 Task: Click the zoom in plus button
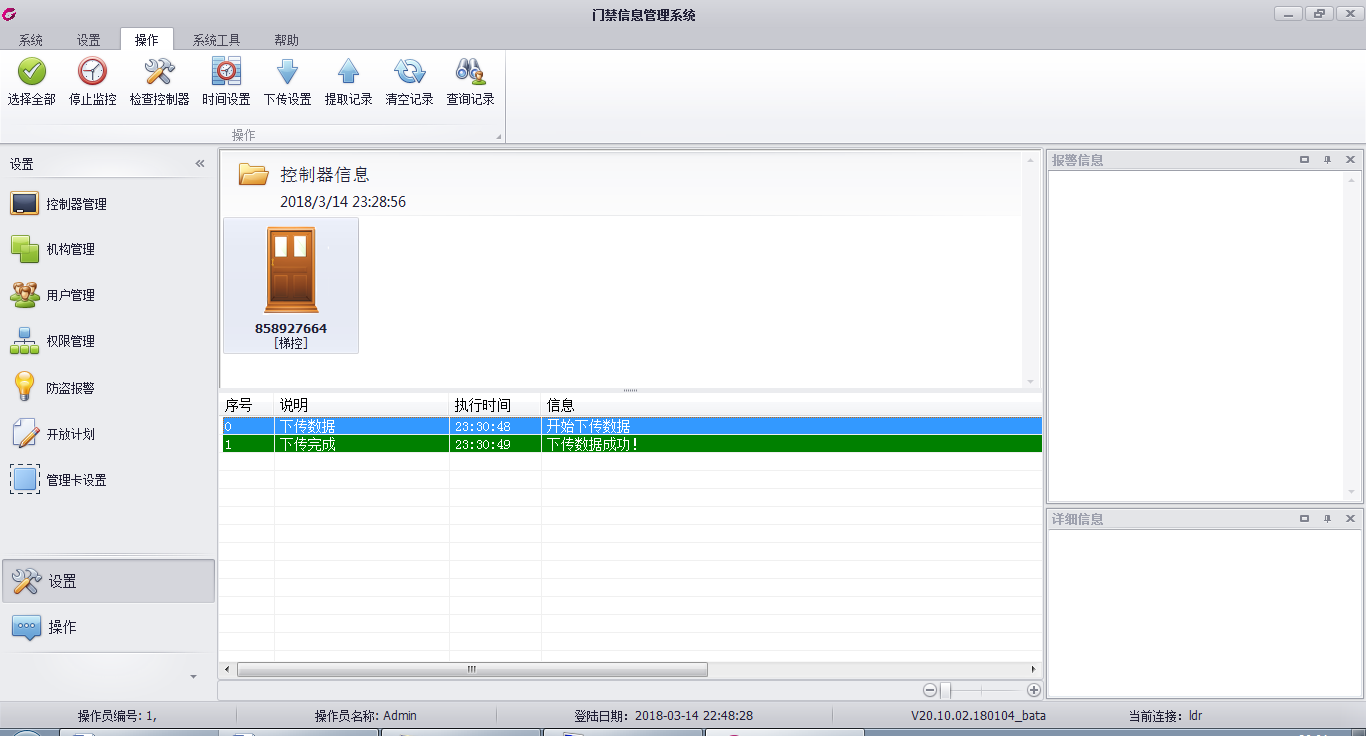click(x=1034, y=690)
